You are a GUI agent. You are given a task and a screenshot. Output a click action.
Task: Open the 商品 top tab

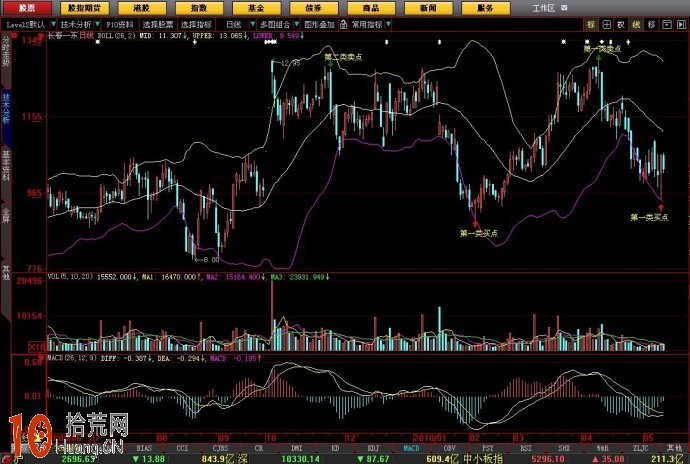(371, 8)
